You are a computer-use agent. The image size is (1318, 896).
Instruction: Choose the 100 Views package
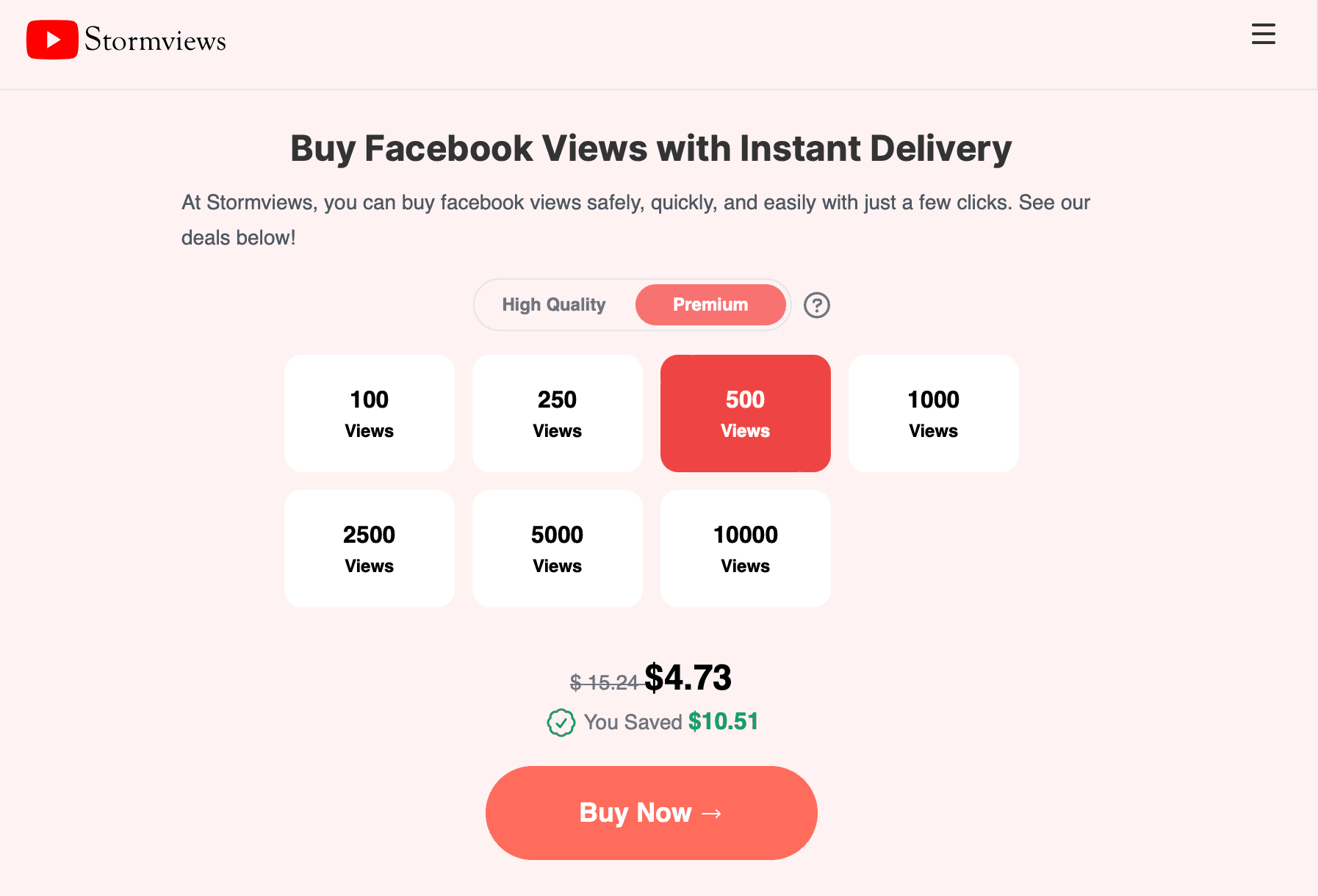click(x=370, y=413)
